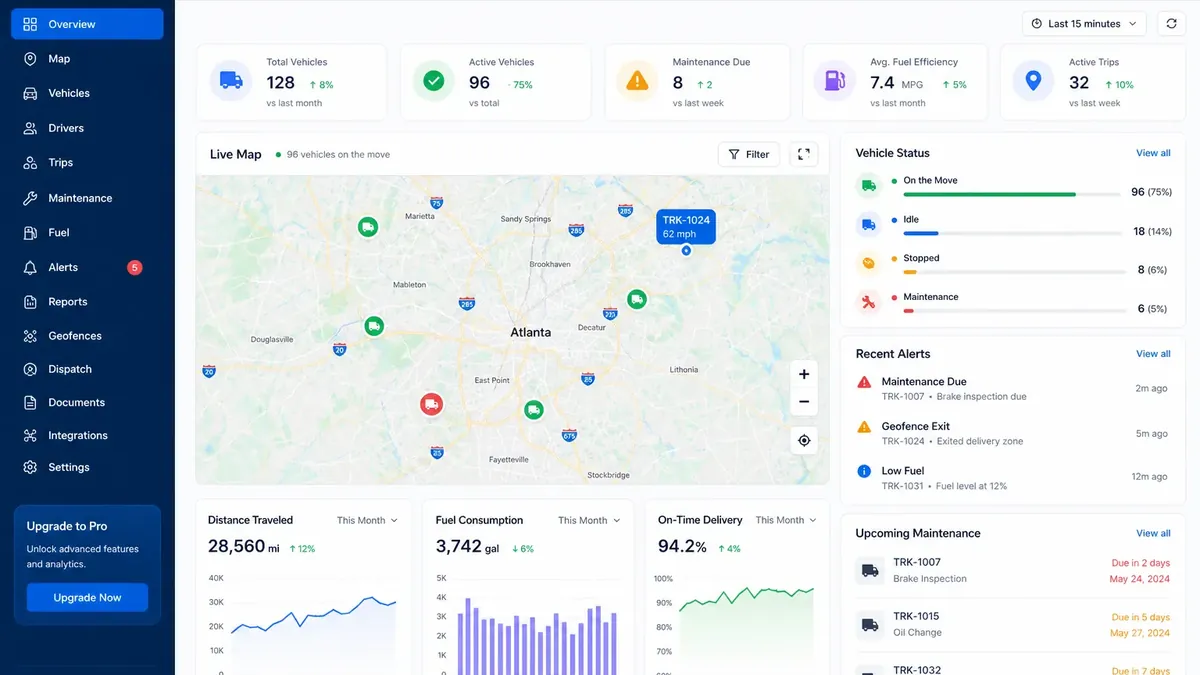Click "Fuel level at 12%" alert text
Screen dimensions: 1200x675
pyautogui.click(x=971, y=486)
